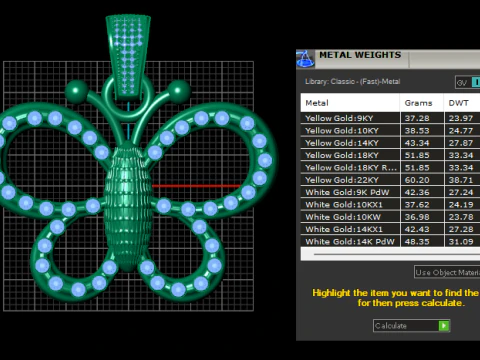480x360 pixels.
Task: Click the butterfly pendant body in the viewport
Action: point(128,207)
